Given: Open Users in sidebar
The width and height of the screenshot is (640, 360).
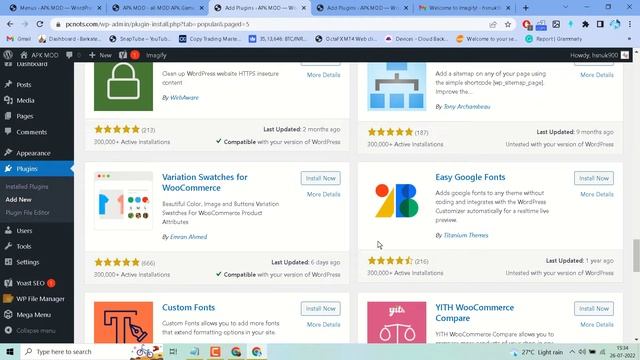Looking at the screenshot, I should tap(24, 231).
